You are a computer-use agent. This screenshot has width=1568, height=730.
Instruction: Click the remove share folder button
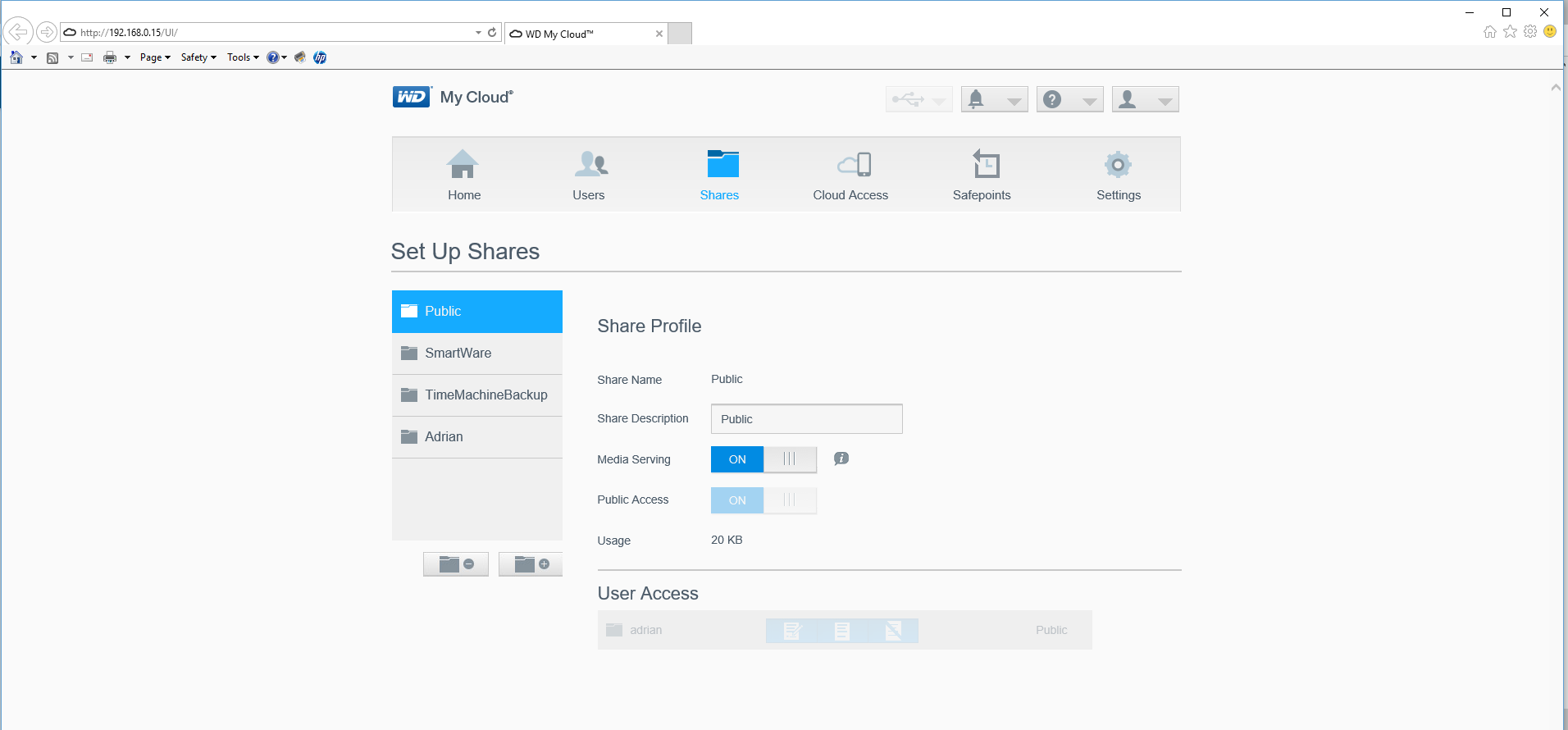[456, 564]
